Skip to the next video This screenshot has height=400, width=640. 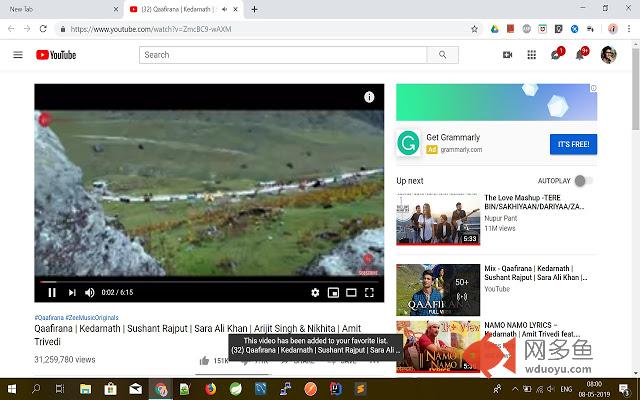(x=72, y=292)
